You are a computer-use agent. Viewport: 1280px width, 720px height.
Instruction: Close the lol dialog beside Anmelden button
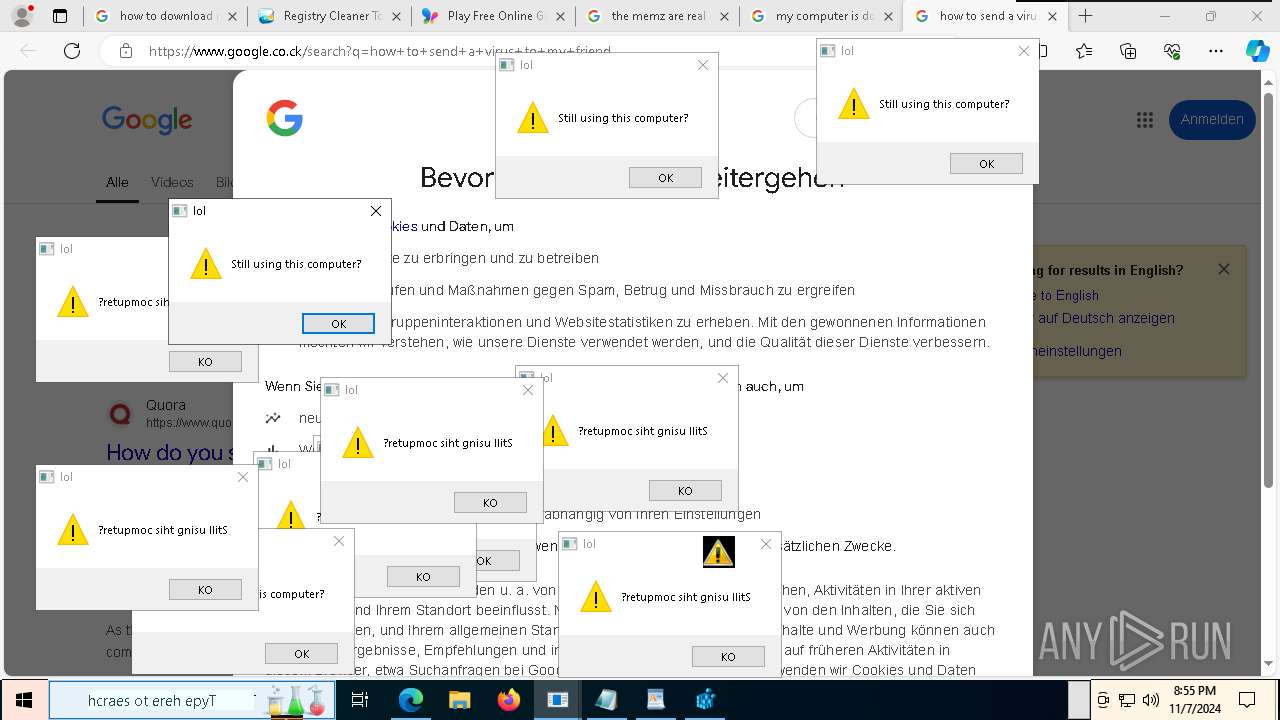(x=1024, y=51)
